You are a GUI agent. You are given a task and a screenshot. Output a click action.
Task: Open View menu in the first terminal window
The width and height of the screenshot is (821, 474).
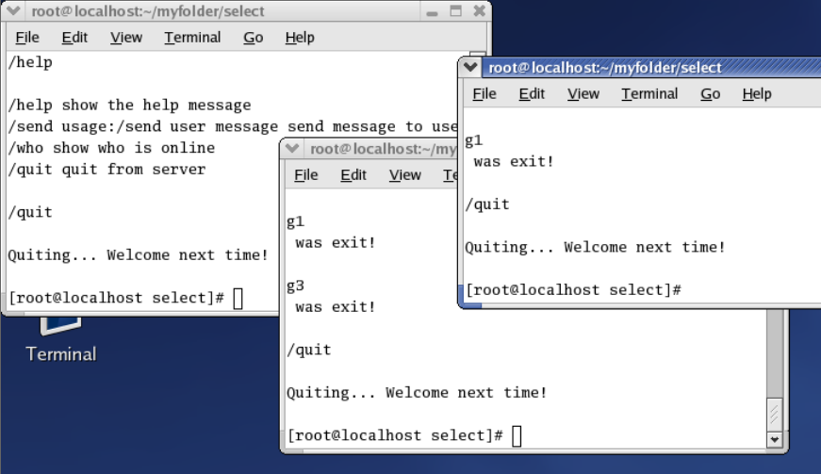pos(126,37)
